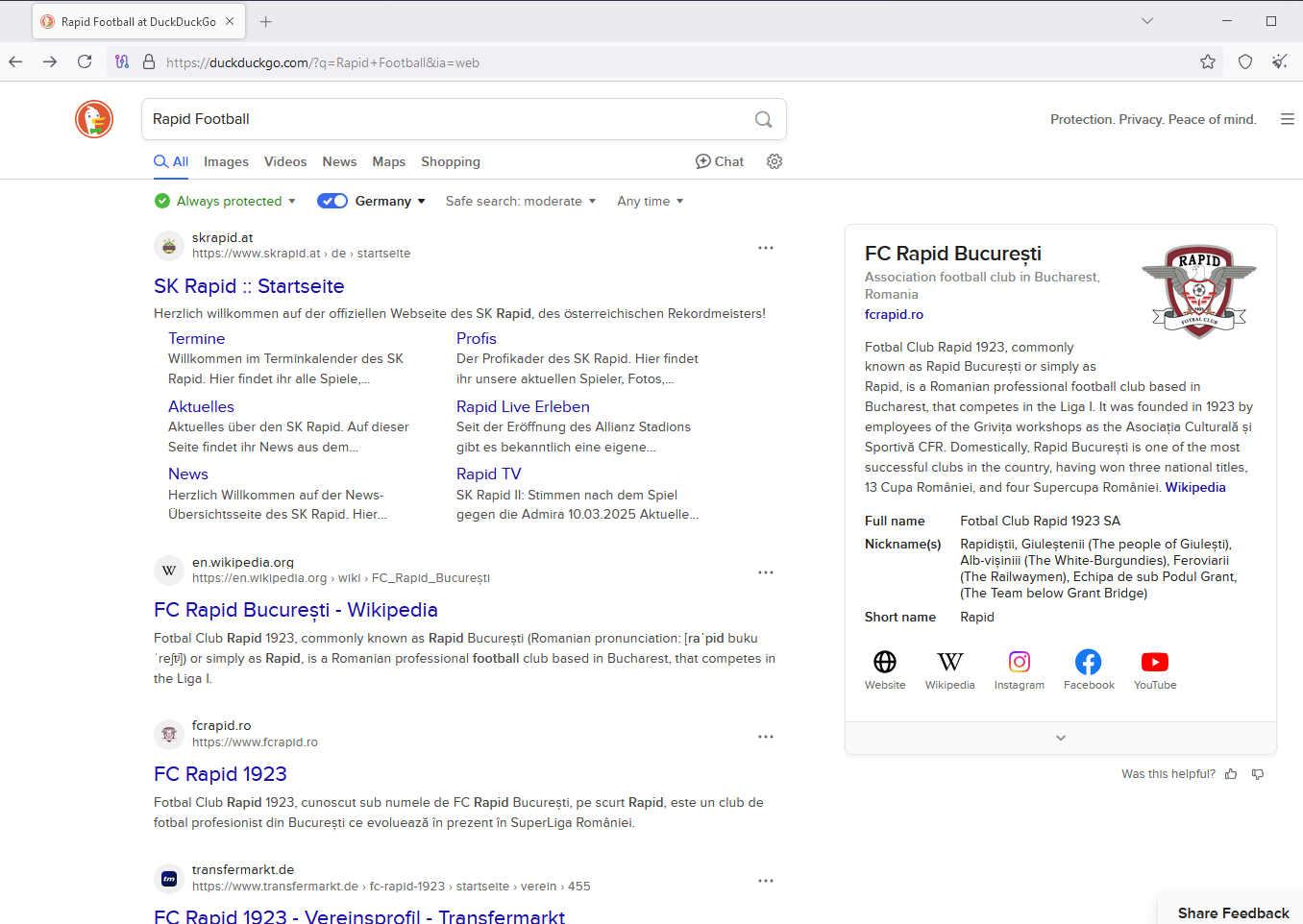Click the Facebook icon in info panel
This screenshot has height=924, width=1303.
pos(1089,662)
